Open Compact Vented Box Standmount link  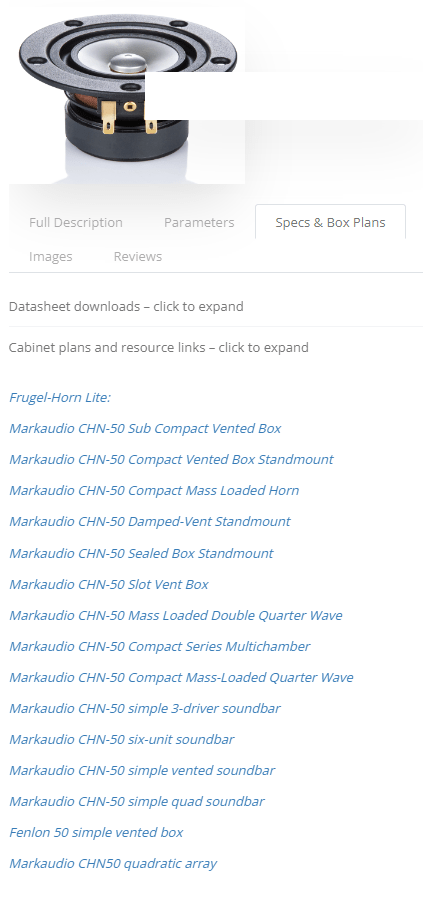pyautogui.click(x=171, y=459)
